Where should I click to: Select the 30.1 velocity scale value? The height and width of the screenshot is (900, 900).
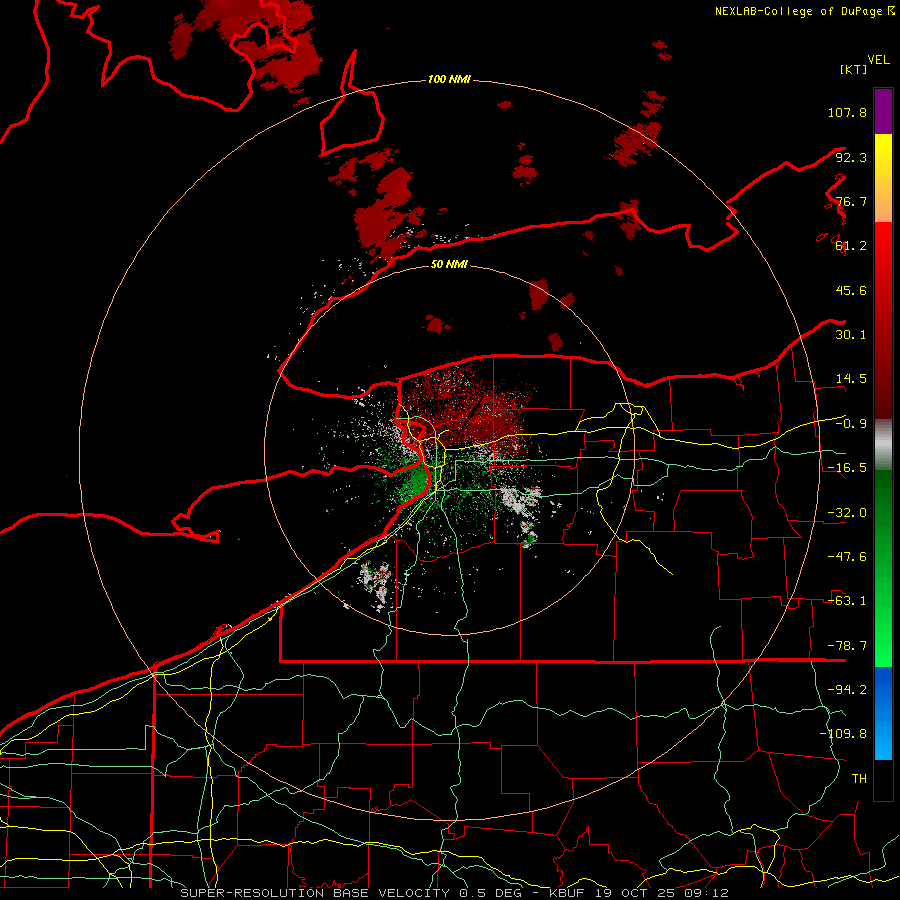coord(851,335)
